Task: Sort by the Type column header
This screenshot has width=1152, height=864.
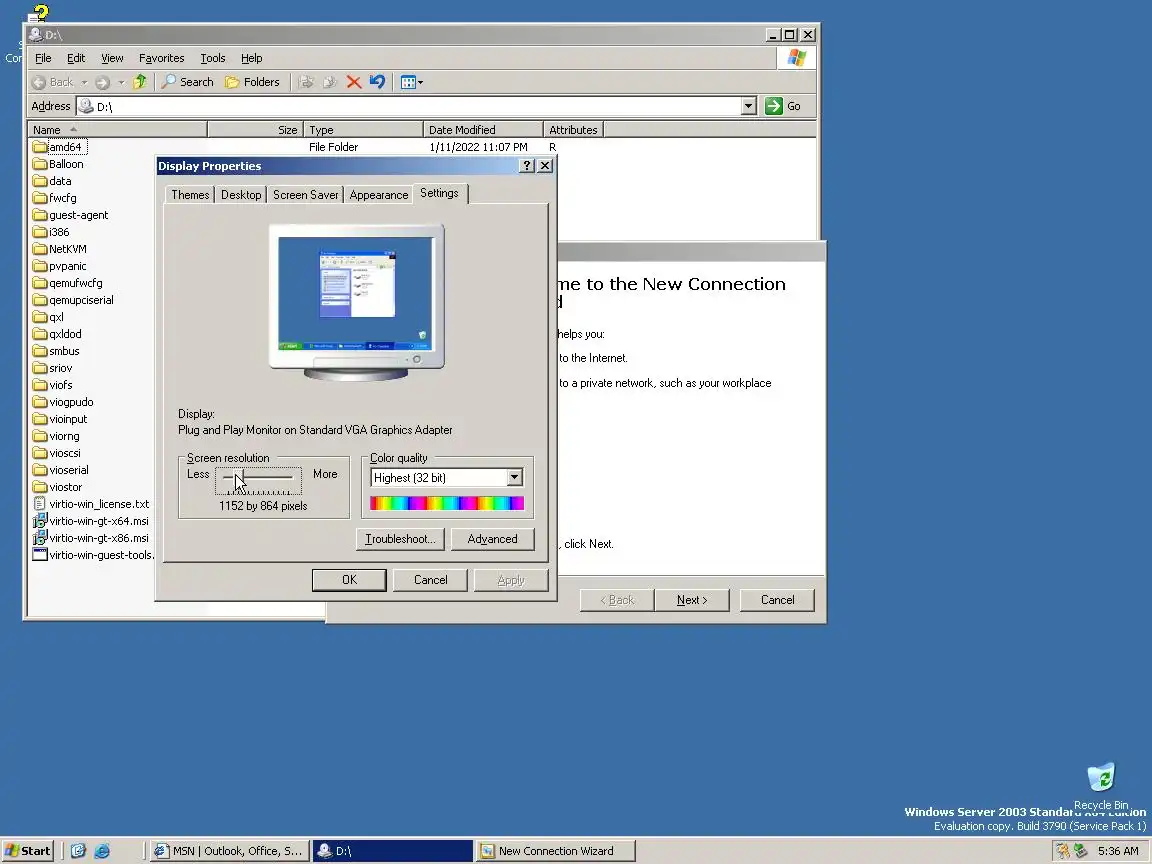Action: click(364, 129)
